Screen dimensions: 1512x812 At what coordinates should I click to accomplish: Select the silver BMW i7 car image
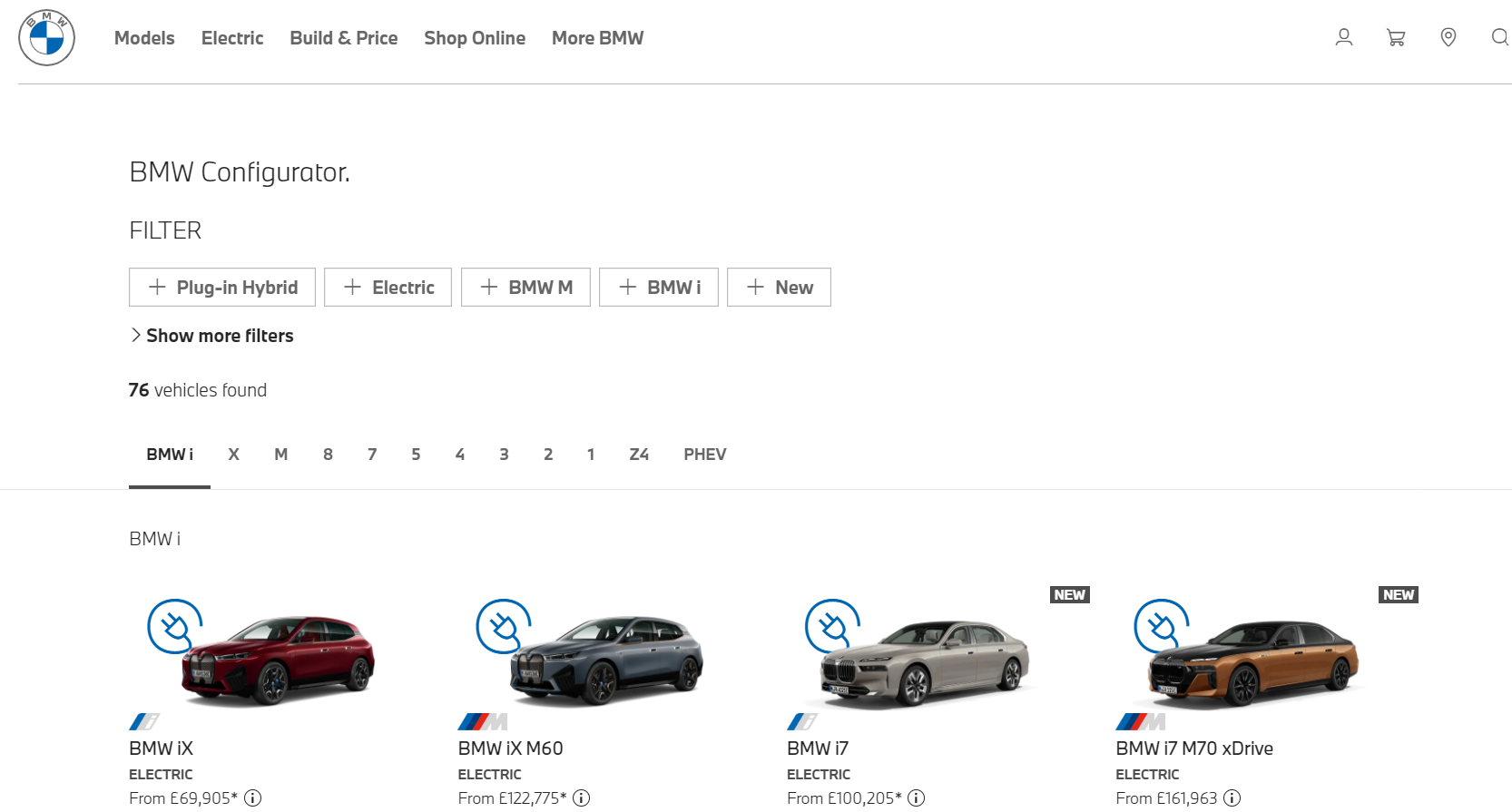point(925,662)
